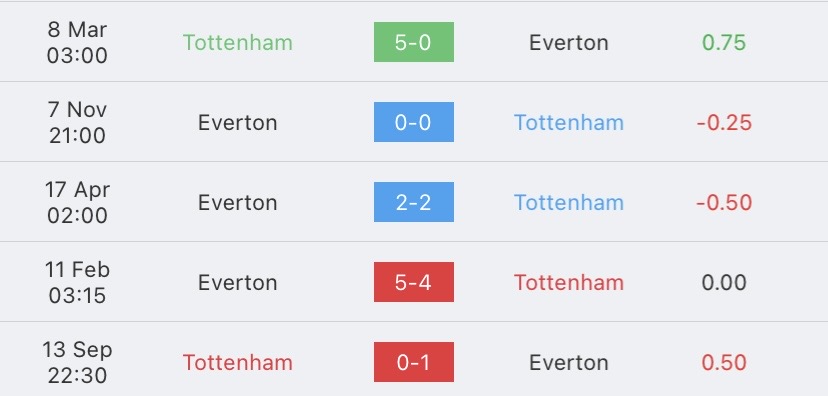828x396 pixels.
Task: Click the 8 Mar 03:00 match date
Action: coord(77,42)
